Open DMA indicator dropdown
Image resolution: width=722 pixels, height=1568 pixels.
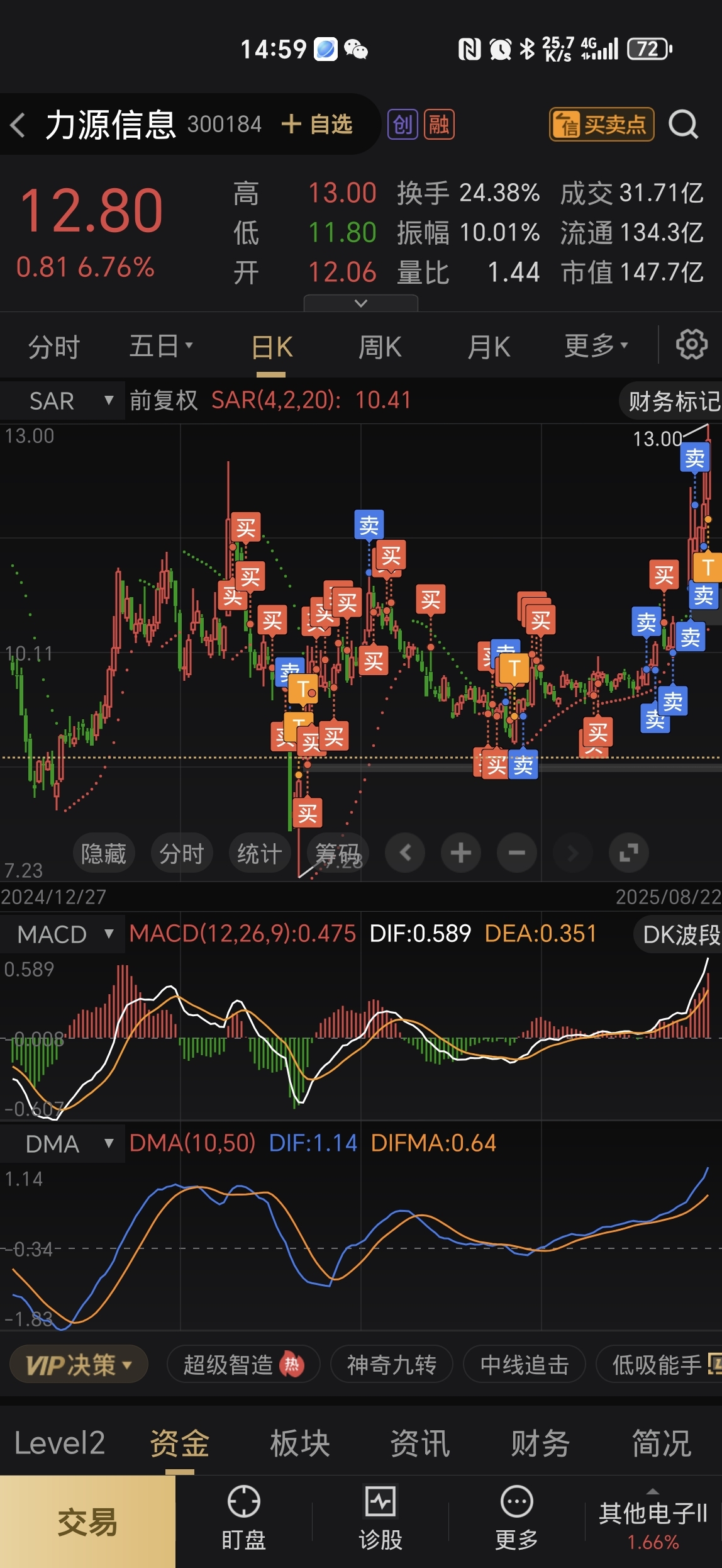62,1143
